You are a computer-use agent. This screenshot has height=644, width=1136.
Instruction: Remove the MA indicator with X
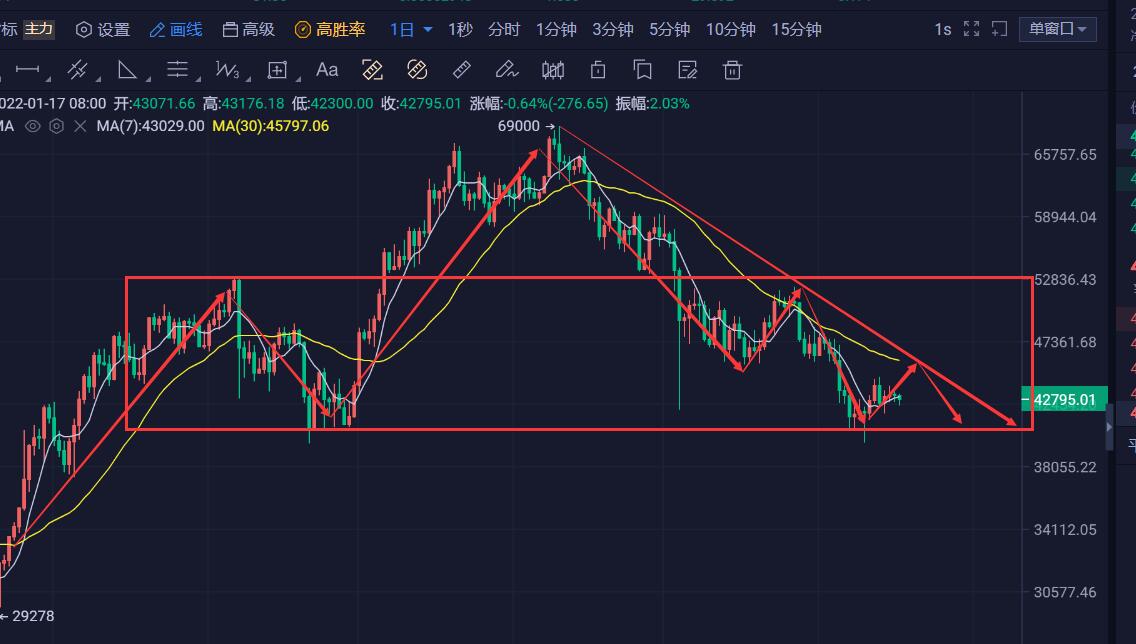tap(79, 126)
